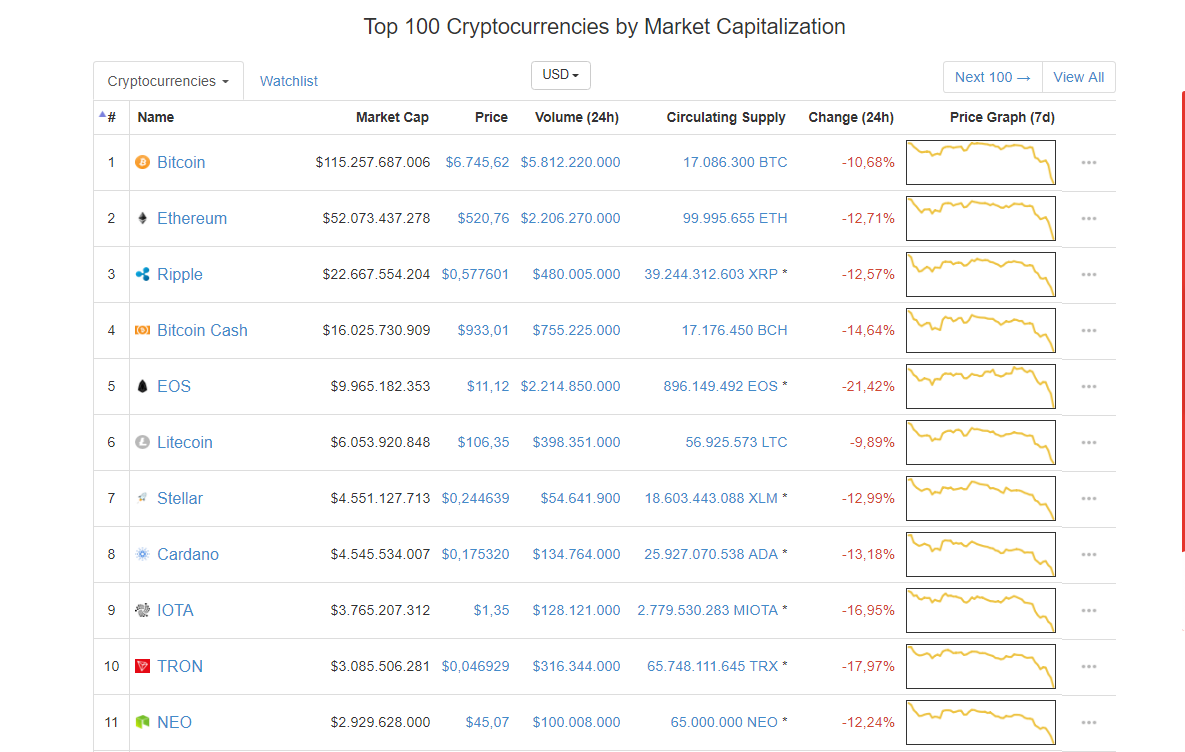Open the three-dot menu for EOS row

[x=1088, y=386]
